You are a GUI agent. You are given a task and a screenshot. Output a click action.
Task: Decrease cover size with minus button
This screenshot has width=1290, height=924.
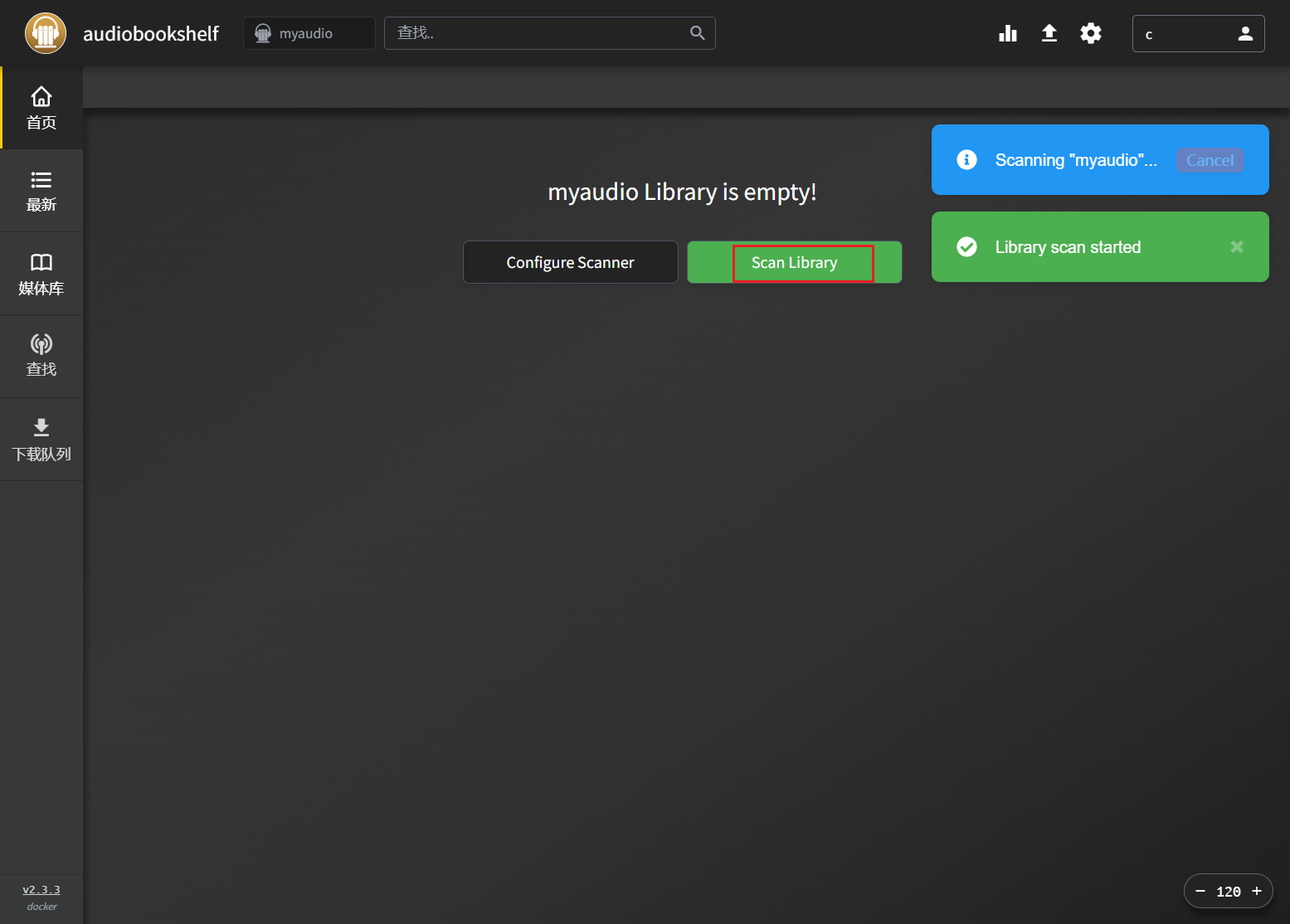[x=1200, y=891]
